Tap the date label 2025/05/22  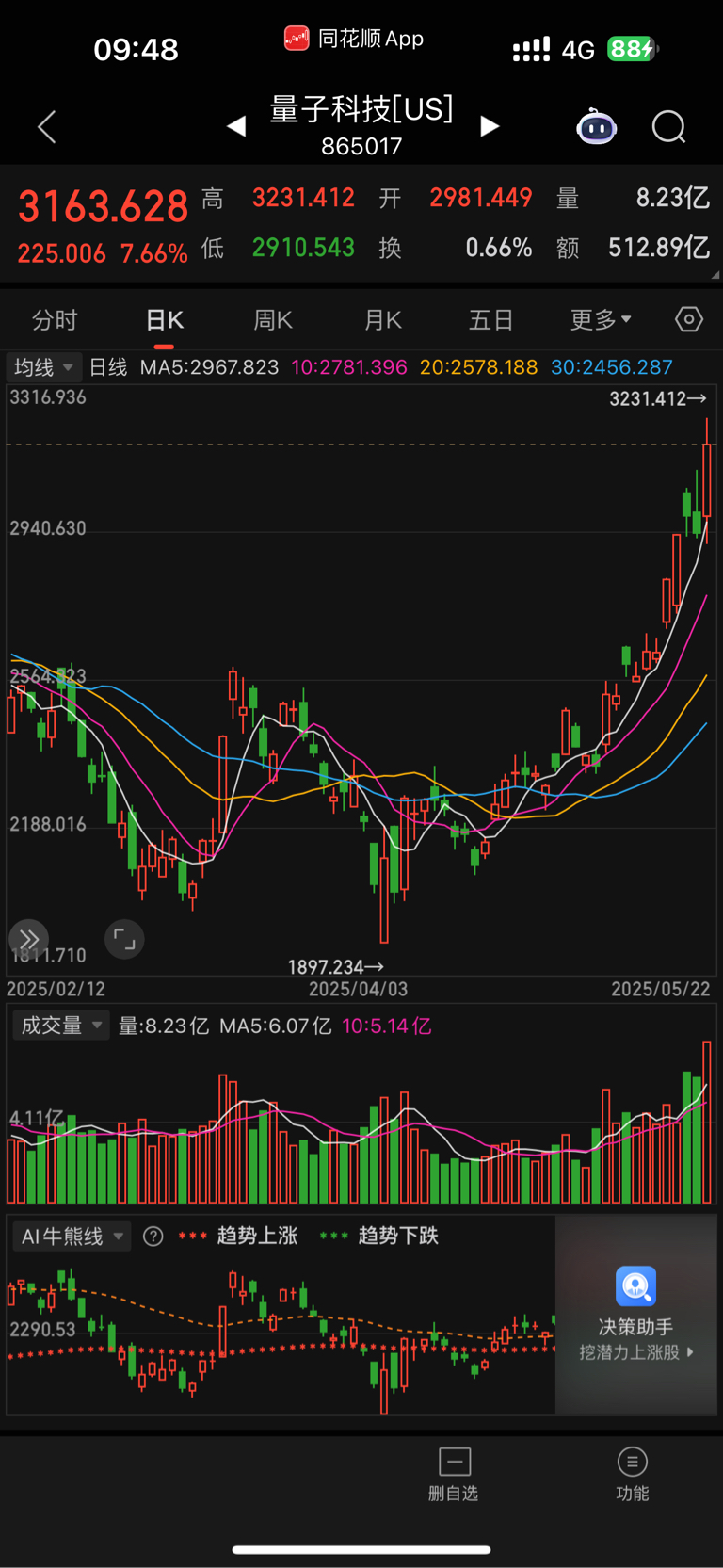click(x=661, y=989)
